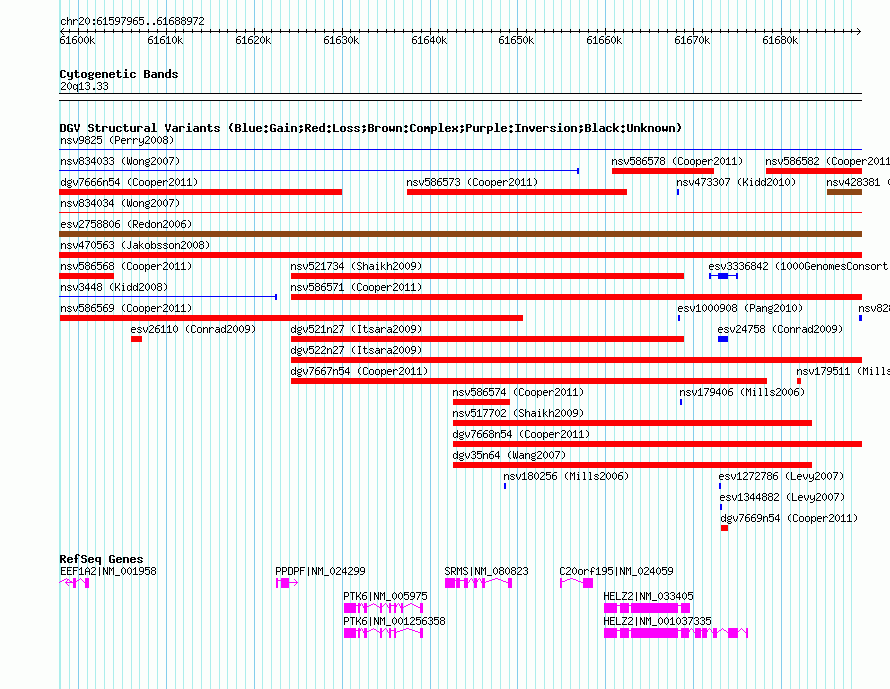Click the dgv521n27 (Itsara2009) red bar
This screenshot has height=689, width=890.
[x=488, y=339]
